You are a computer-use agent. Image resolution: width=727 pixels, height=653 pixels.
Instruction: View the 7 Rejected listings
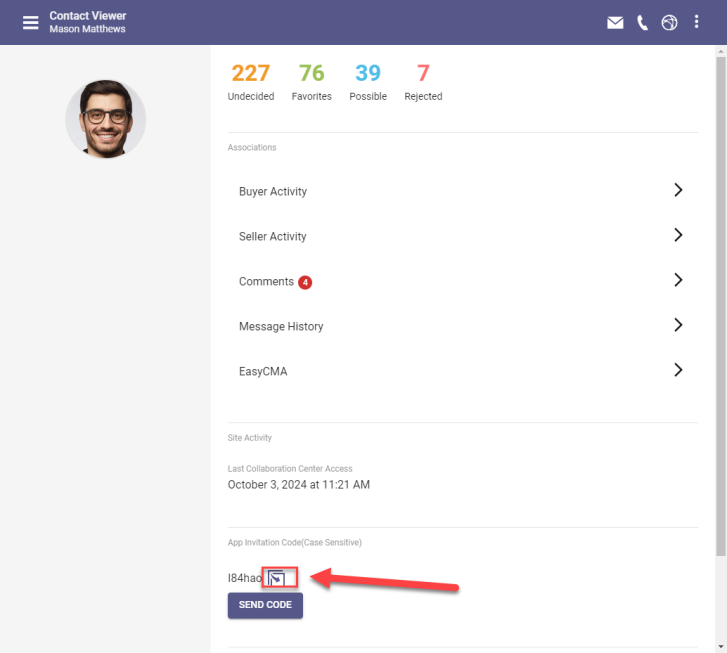point(423,82)
